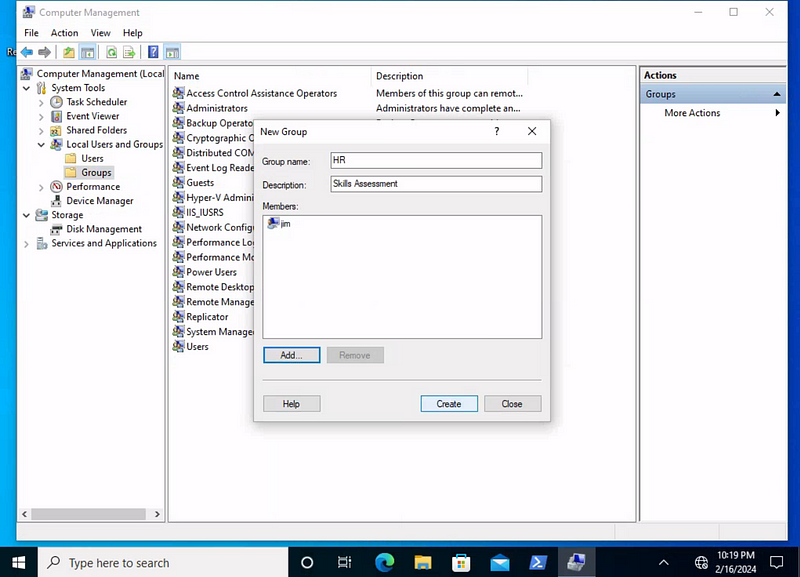Expand the Event Viewer node
This screenshot has width=800, height=577.
pyautogui.click(x=41, y=117)
